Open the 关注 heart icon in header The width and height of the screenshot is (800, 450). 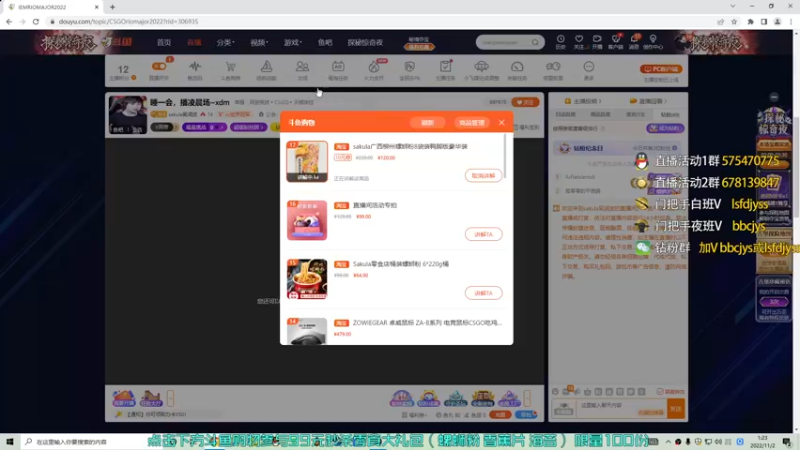pos(579,39)
